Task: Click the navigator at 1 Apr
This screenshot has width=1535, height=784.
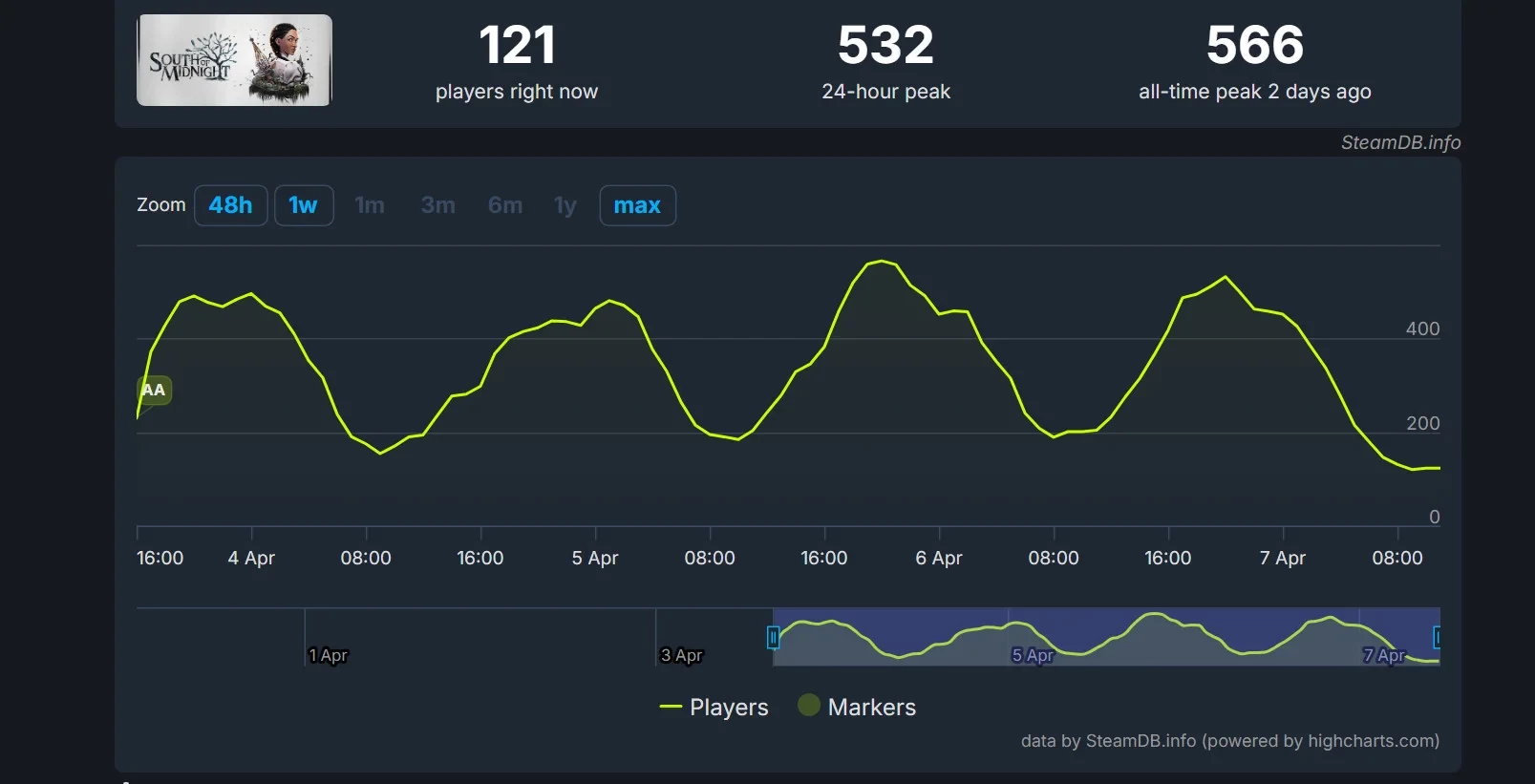Action: (328, 655)
